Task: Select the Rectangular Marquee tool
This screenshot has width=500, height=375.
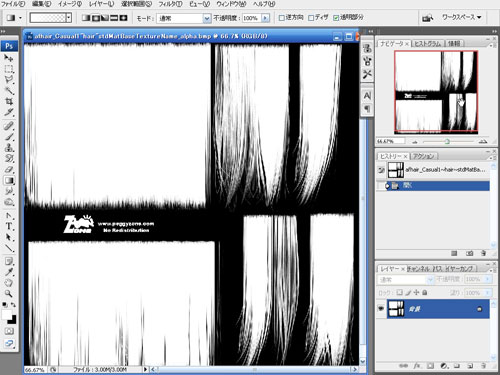Action: [x=9, y=69]
